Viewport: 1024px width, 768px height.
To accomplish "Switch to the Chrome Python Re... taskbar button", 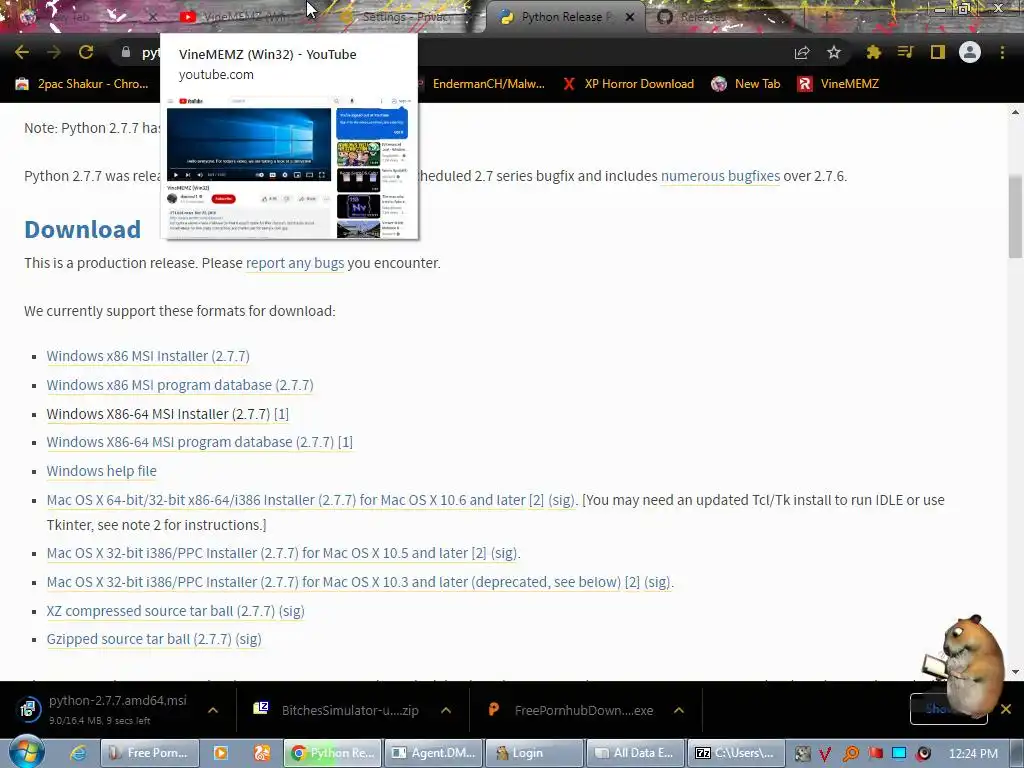I will point(332,753).
